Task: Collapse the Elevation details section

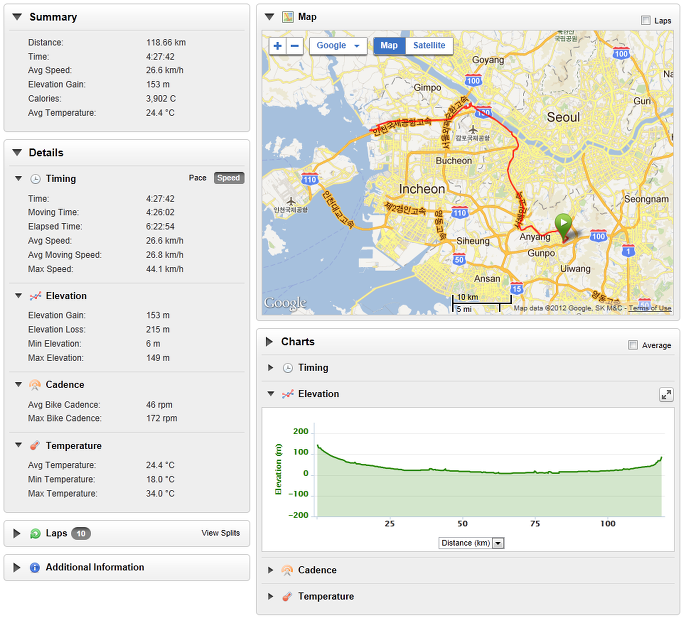Action: [18, 296]
